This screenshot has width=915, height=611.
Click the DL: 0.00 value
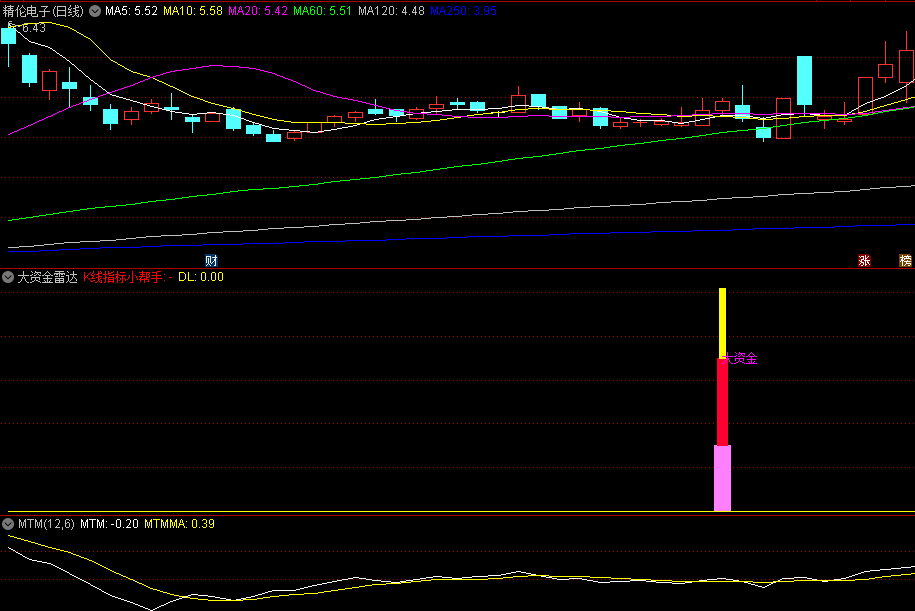[x=201, y=277]
